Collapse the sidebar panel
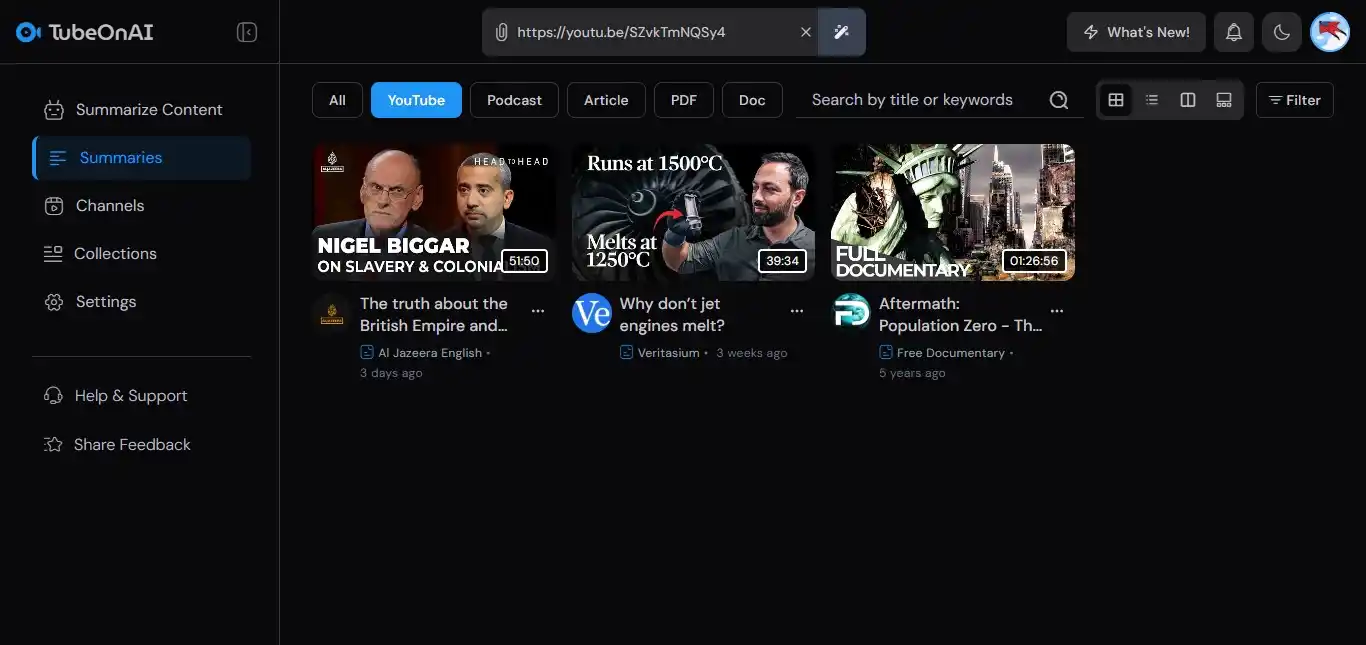 coord(247,32)
